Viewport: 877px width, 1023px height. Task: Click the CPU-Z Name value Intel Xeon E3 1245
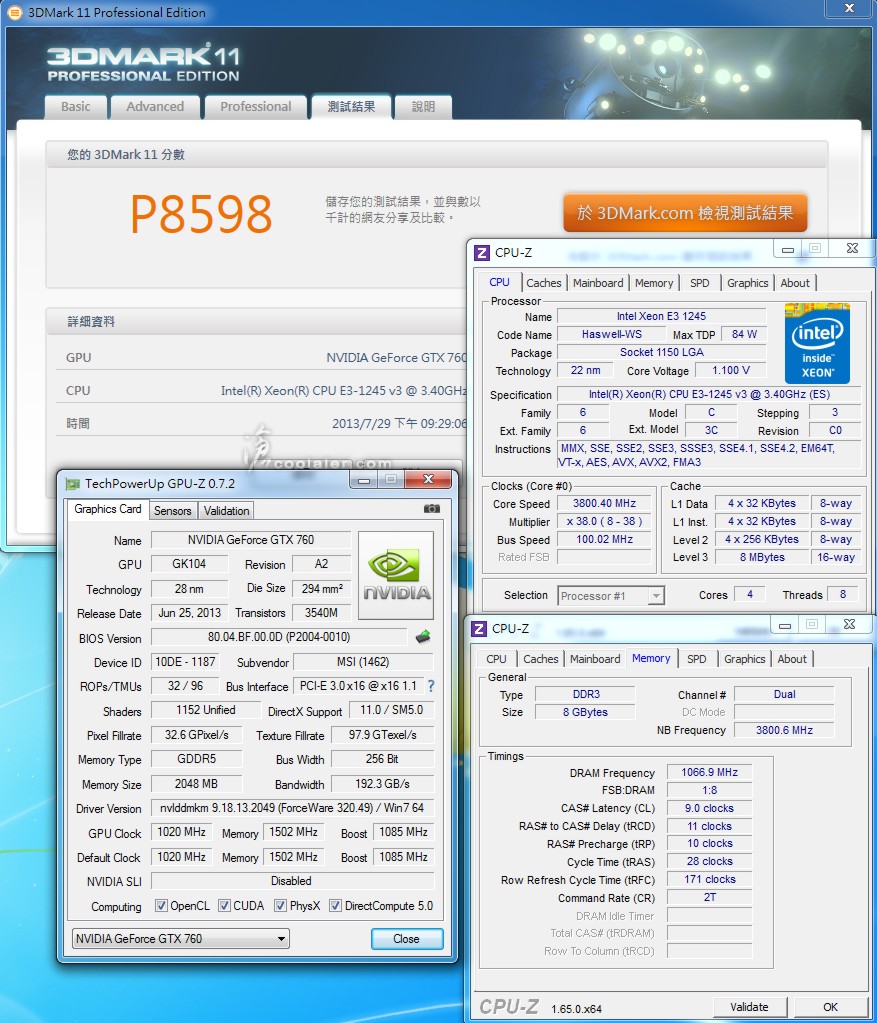pyautogui.click(x=662, y=316)
